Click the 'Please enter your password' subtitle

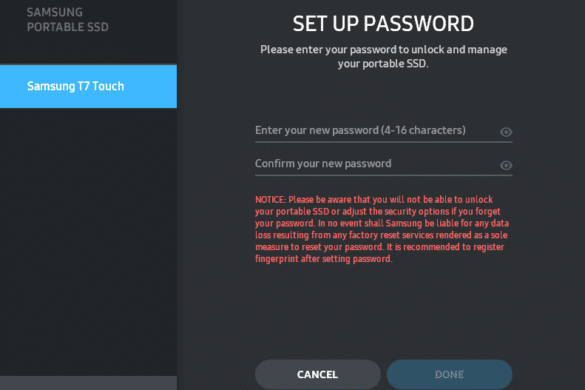click(384, 56)
